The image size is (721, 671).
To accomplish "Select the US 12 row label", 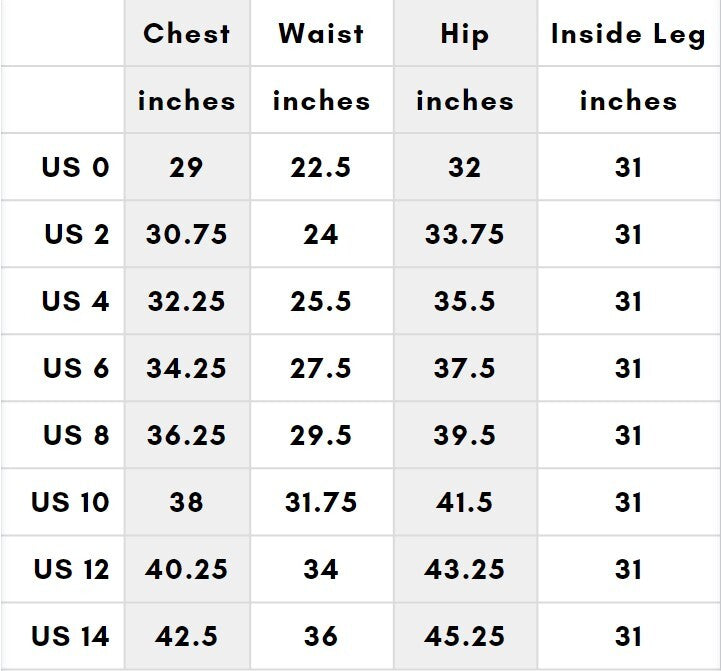I will tap(71, 569).
